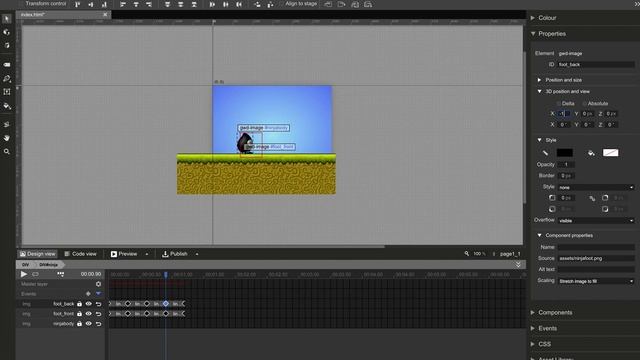Image resolution: width=640 pixels, height=360 pixels.
Task: Open Overflow dropdown
Action: (x=596, y=221)
